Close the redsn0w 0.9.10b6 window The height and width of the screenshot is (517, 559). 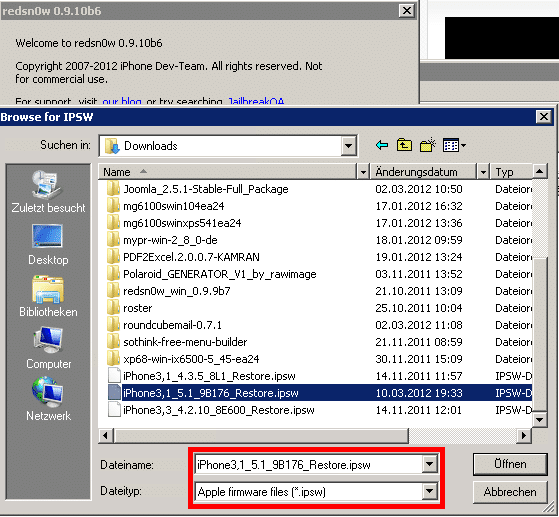pos(407,11)
